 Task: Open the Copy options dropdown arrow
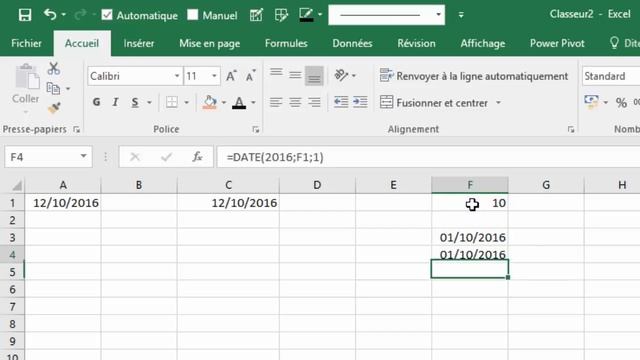[x=68, y=89]
